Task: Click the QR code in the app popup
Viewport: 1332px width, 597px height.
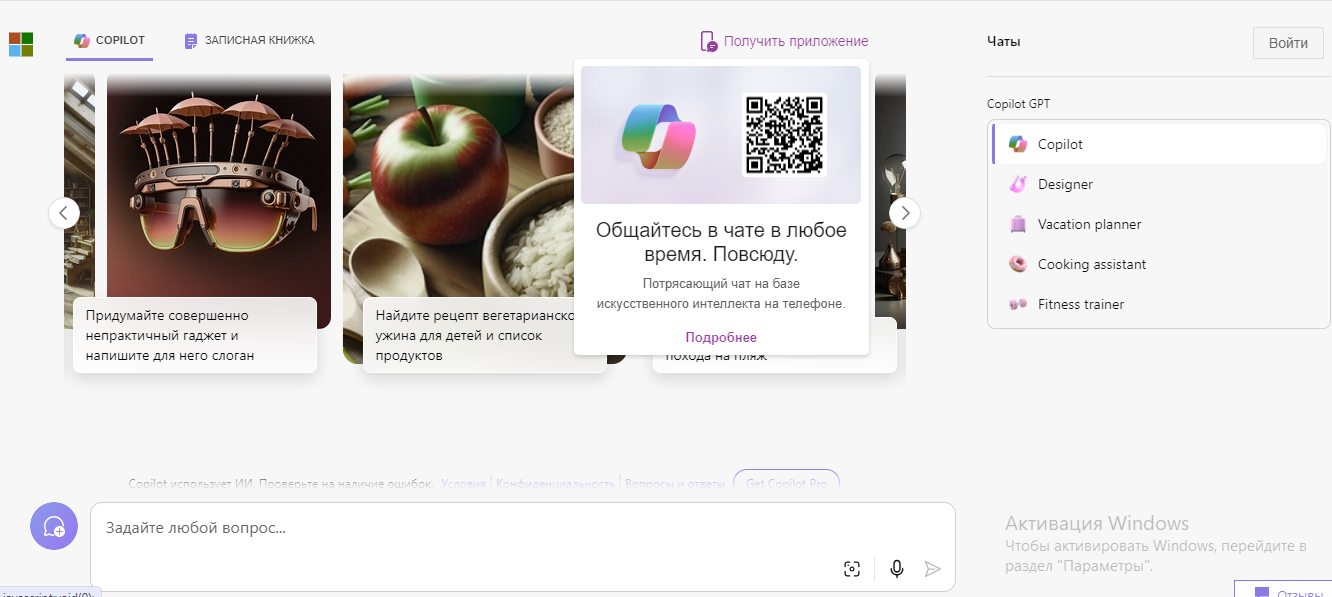Action: tap(785, 134)
